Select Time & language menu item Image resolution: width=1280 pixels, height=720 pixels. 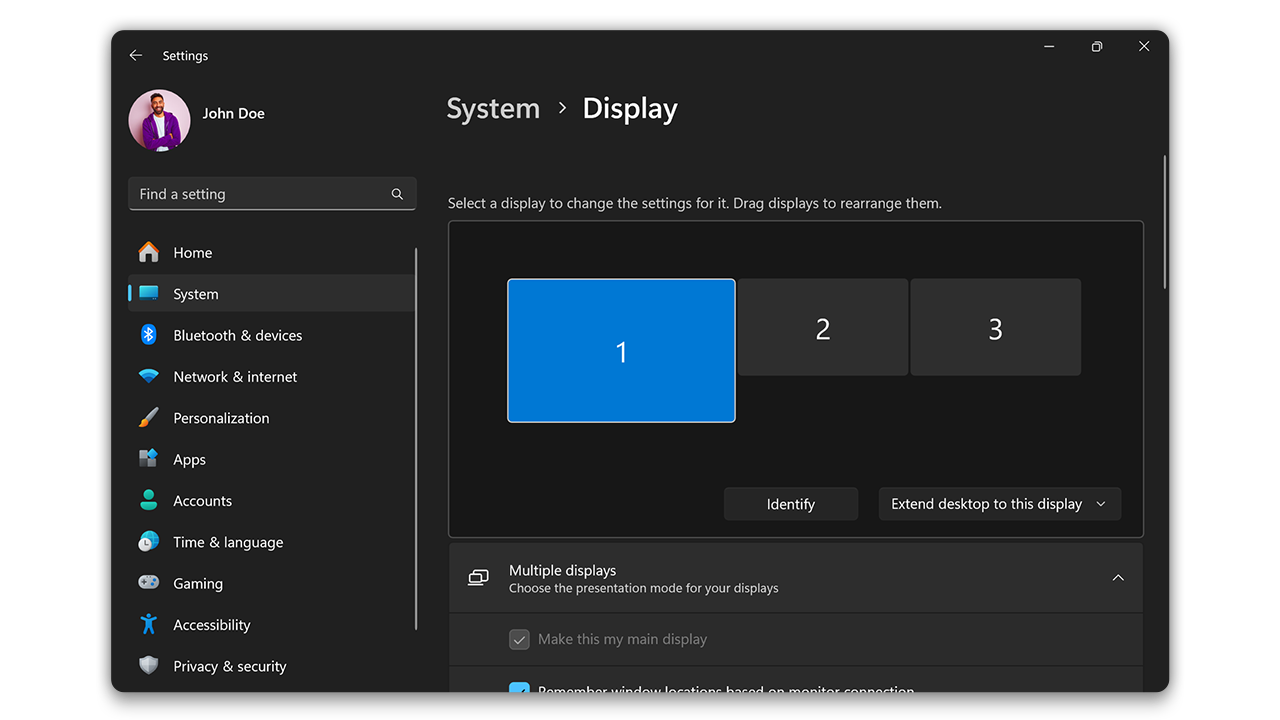tap(228, 542)
